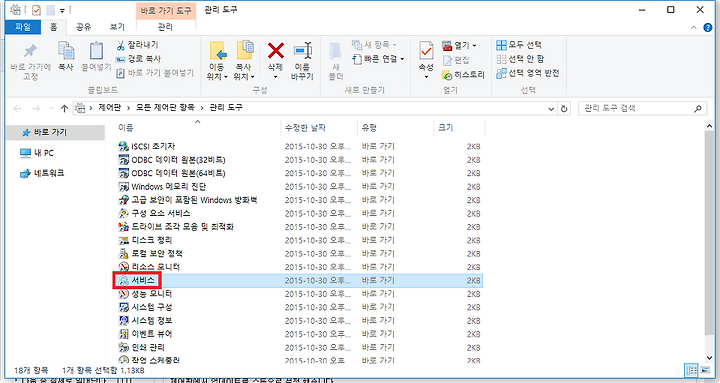Select the iSCSI 초기자 icon

(123, 146)
